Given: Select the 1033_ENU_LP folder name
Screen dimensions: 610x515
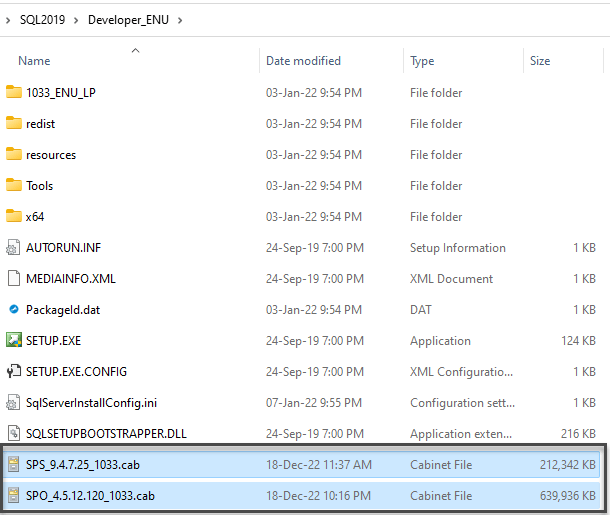Looking at the screenshot, I should (x=61, y=93).
